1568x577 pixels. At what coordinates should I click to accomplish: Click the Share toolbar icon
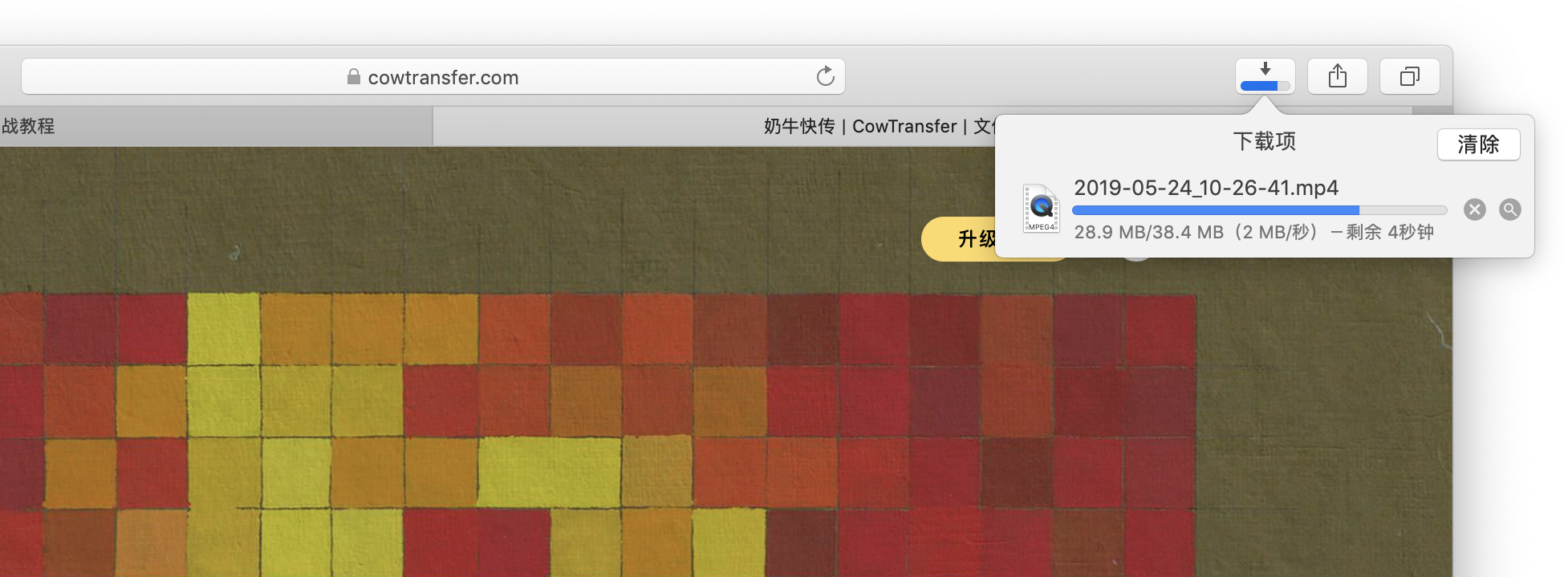[x=1337, y=76]
